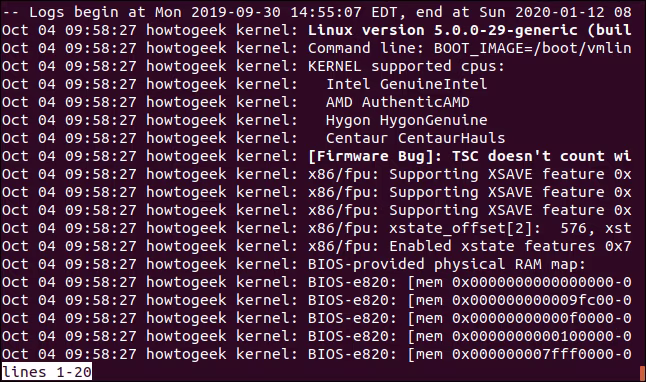The image size is (646, 382).
Task: Click the 'Intel GenuineIntel' text
Action: (407, 84)
